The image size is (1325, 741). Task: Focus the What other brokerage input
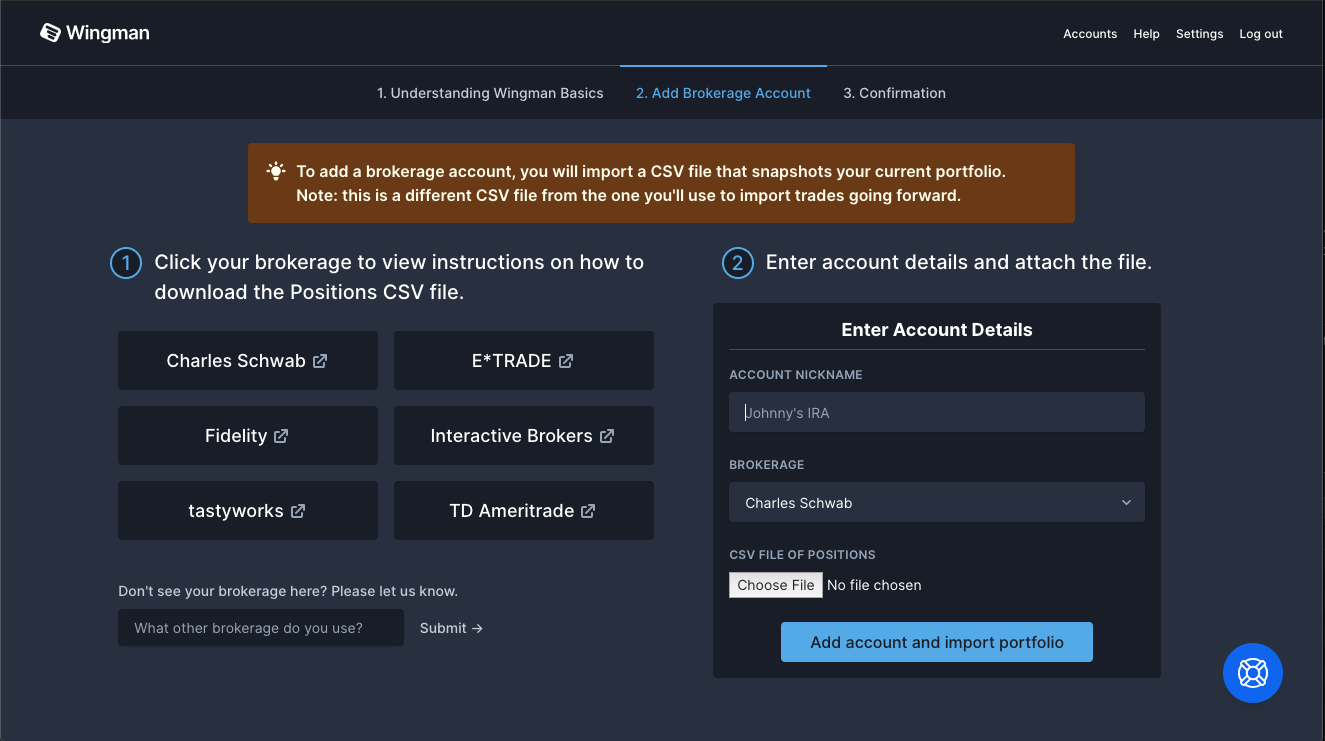tap(261, 628)
